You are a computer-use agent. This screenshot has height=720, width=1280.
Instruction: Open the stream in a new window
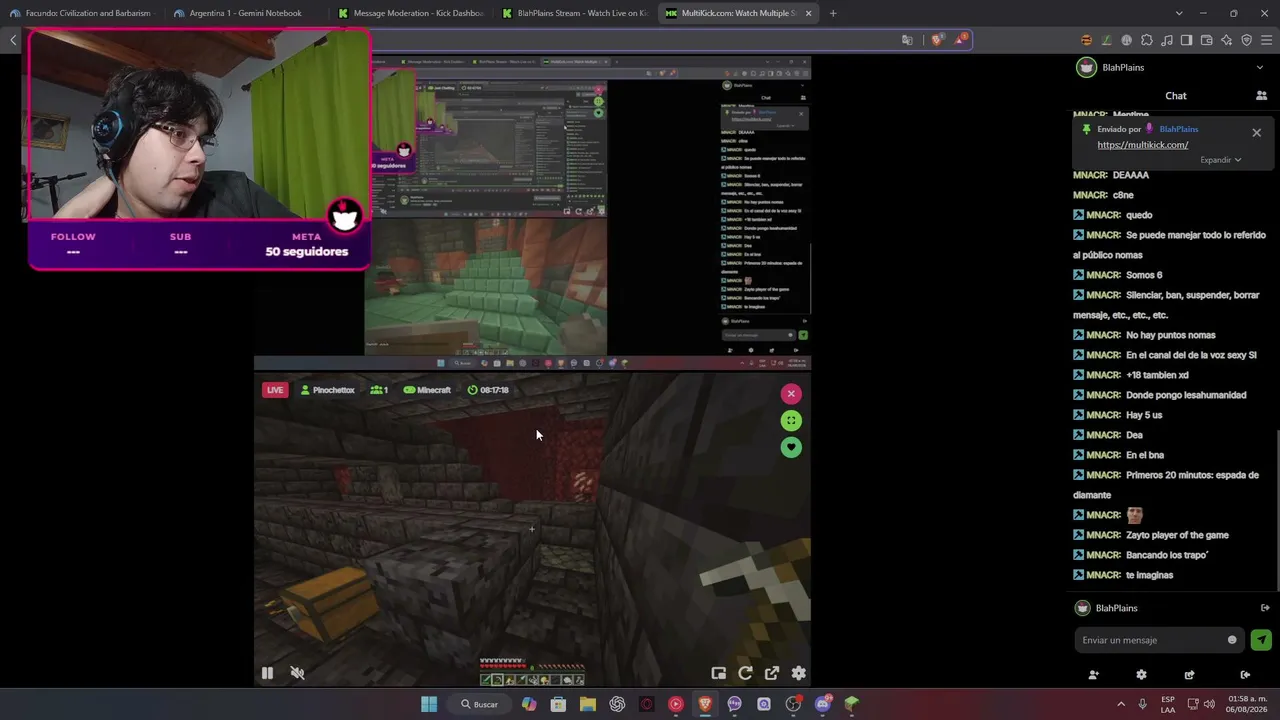pyautogui.click(x=772, y=673)
